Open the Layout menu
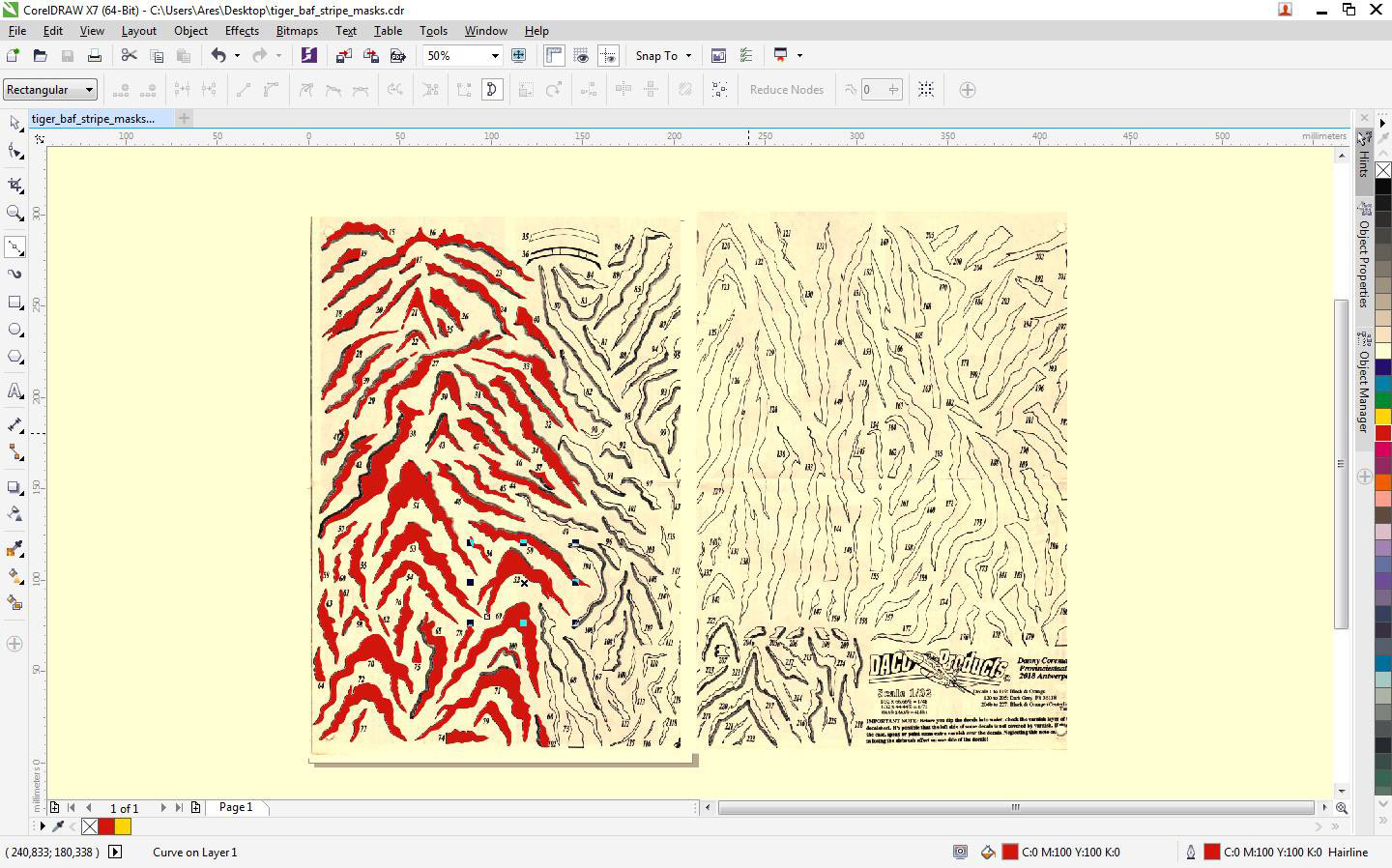1392x868 pixels. [x=139, y=31]
